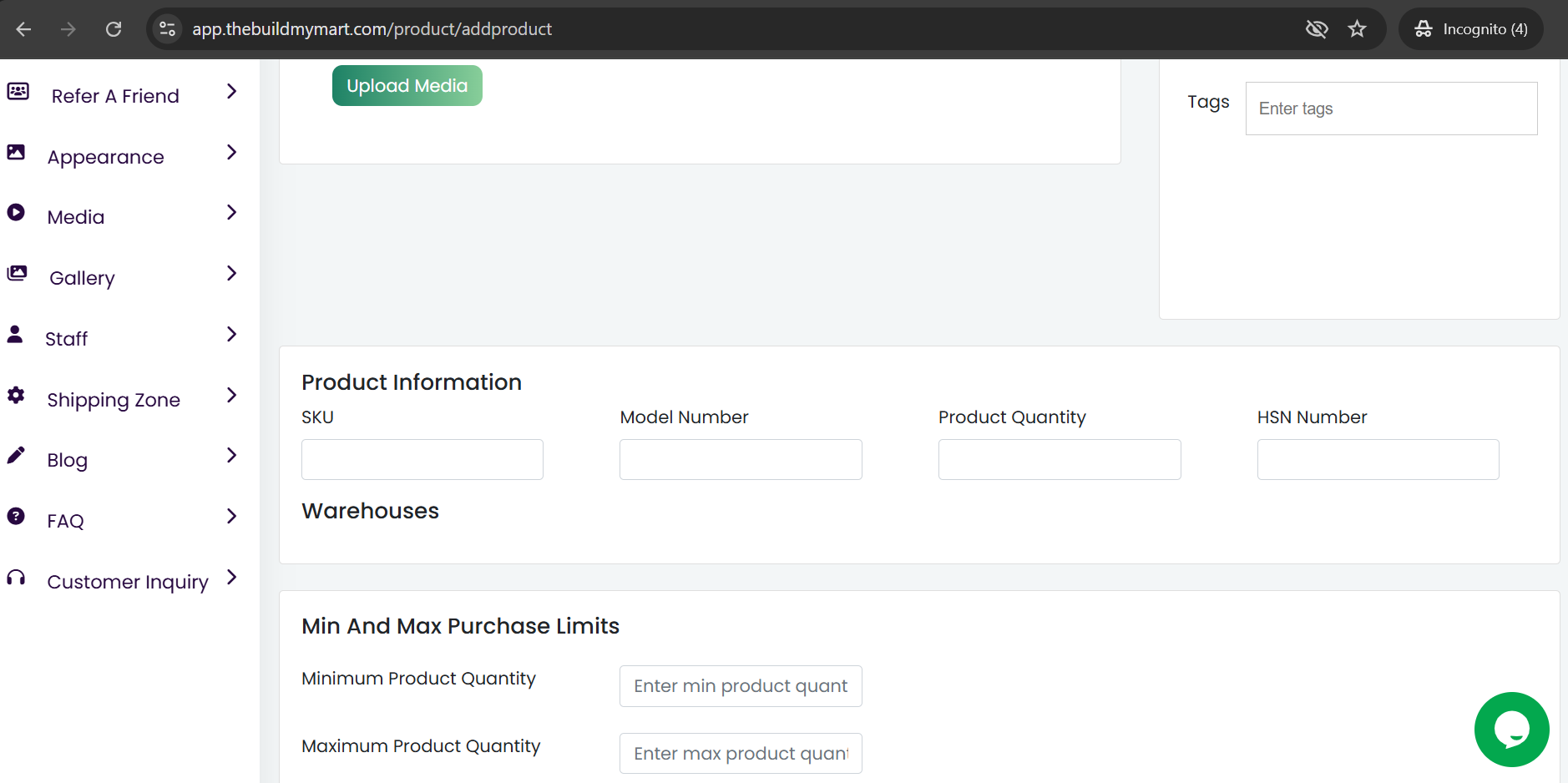Click the Model Number input field
The image size is (1568, 783).
(x=741, y=459)
